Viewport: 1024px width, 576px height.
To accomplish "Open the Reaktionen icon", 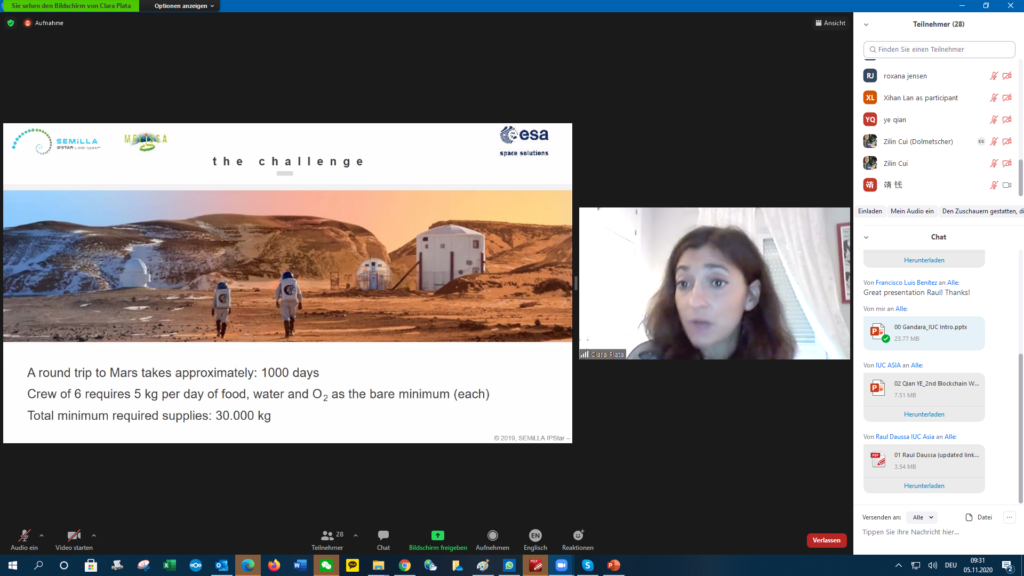I will tap(578, 536).
